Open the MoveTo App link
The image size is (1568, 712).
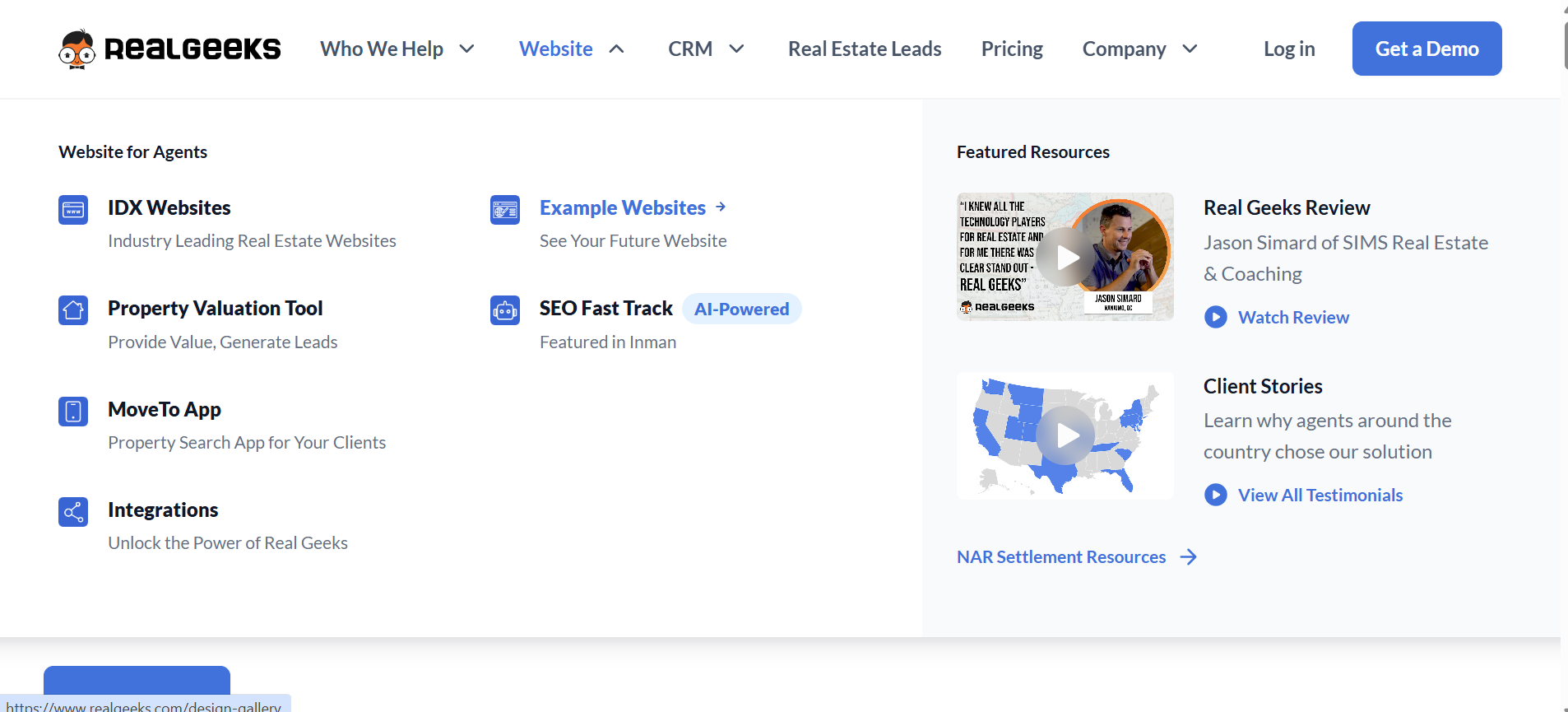(165, 409)
